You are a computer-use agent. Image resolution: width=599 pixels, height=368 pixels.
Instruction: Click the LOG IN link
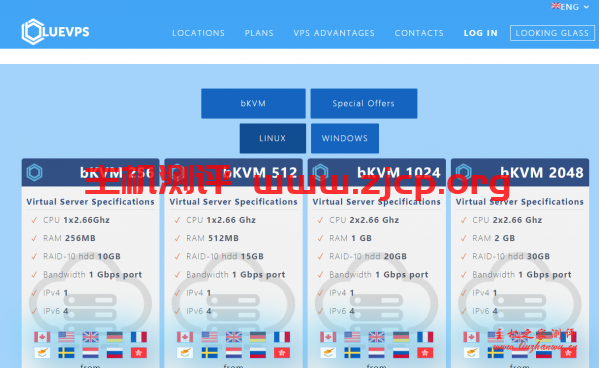[481, 33]
